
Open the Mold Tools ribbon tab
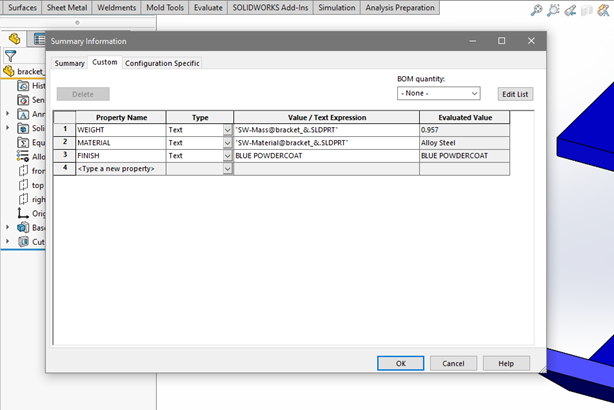click(x=165, y=7)
